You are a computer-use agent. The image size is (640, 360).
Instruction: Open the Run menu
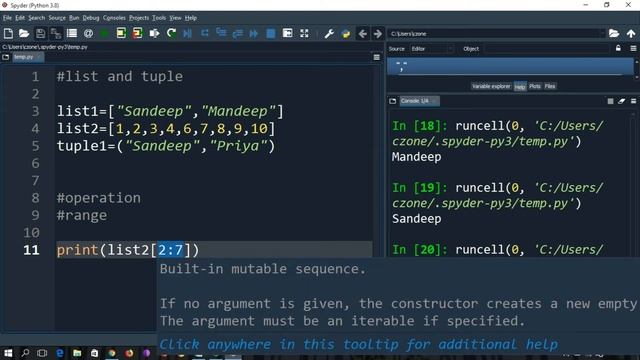click(x=74, y=18)
